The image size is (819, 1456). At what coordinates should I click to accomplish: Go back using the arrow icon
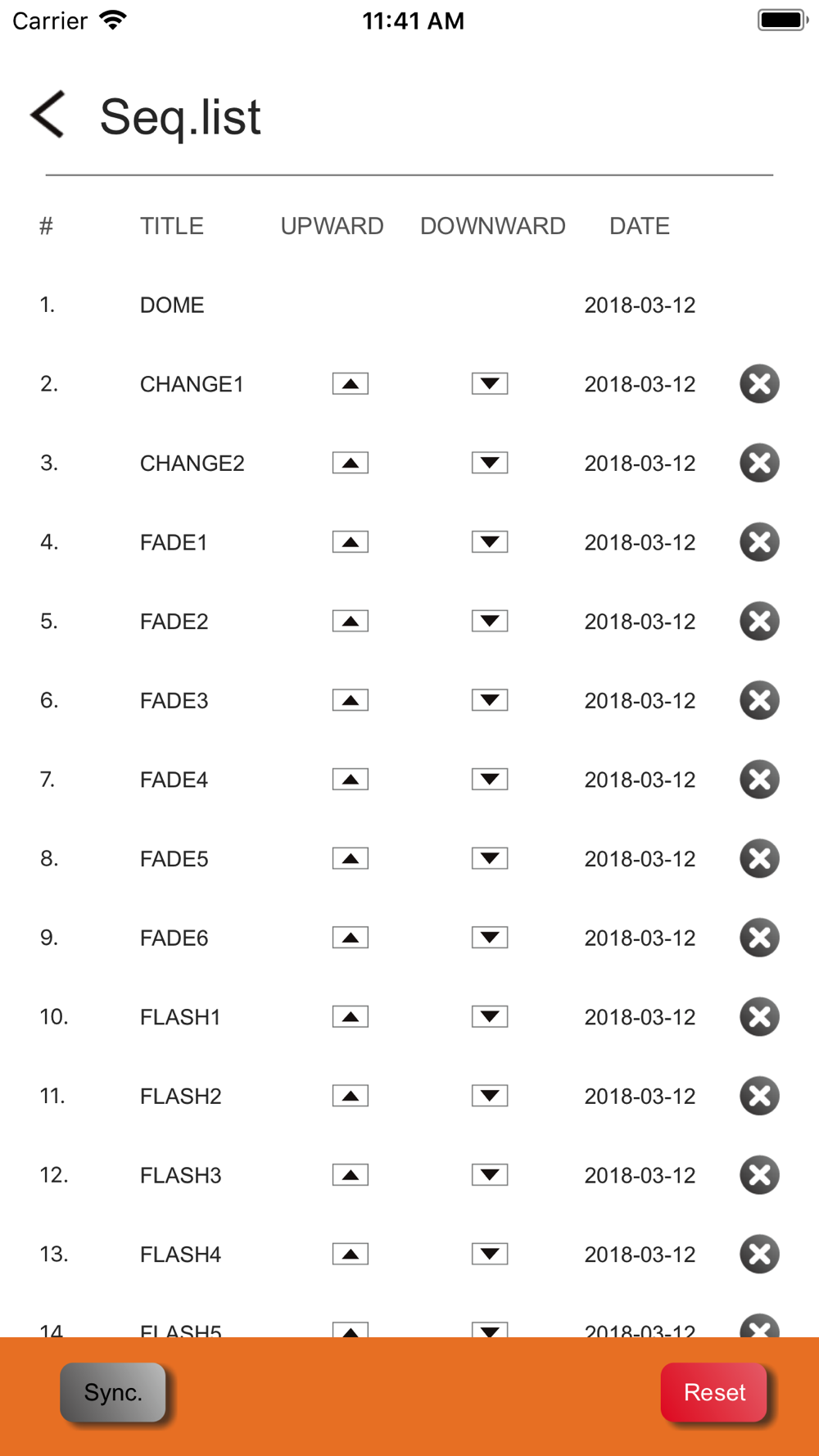[x=48, y=115]
